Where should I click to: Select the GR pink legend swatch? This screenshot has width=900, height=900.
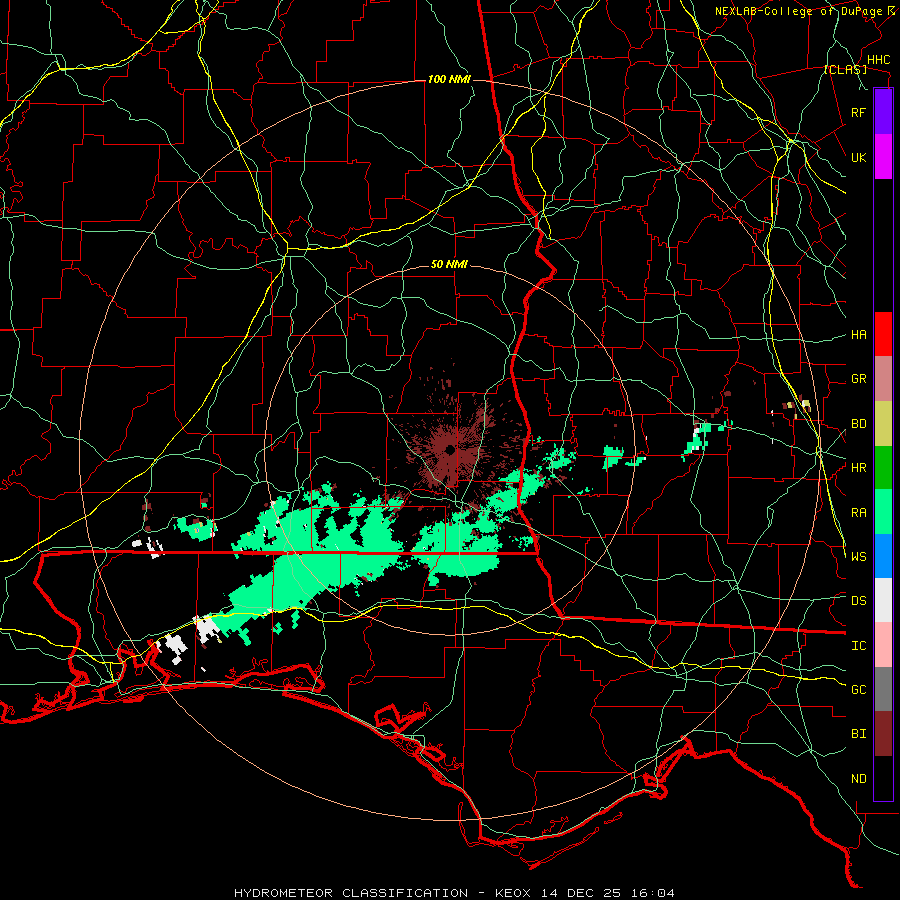pos(883,379)
